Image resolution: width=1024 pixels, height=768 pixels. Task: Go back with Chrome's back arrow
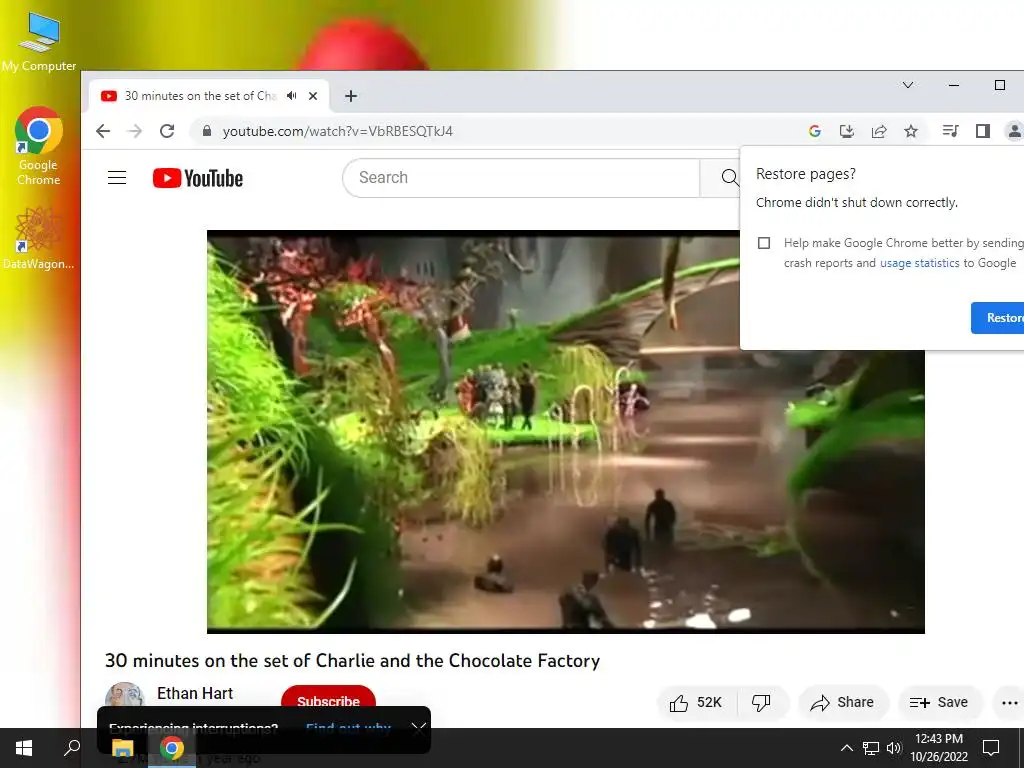pyautogui.click(x=103, y=131)
